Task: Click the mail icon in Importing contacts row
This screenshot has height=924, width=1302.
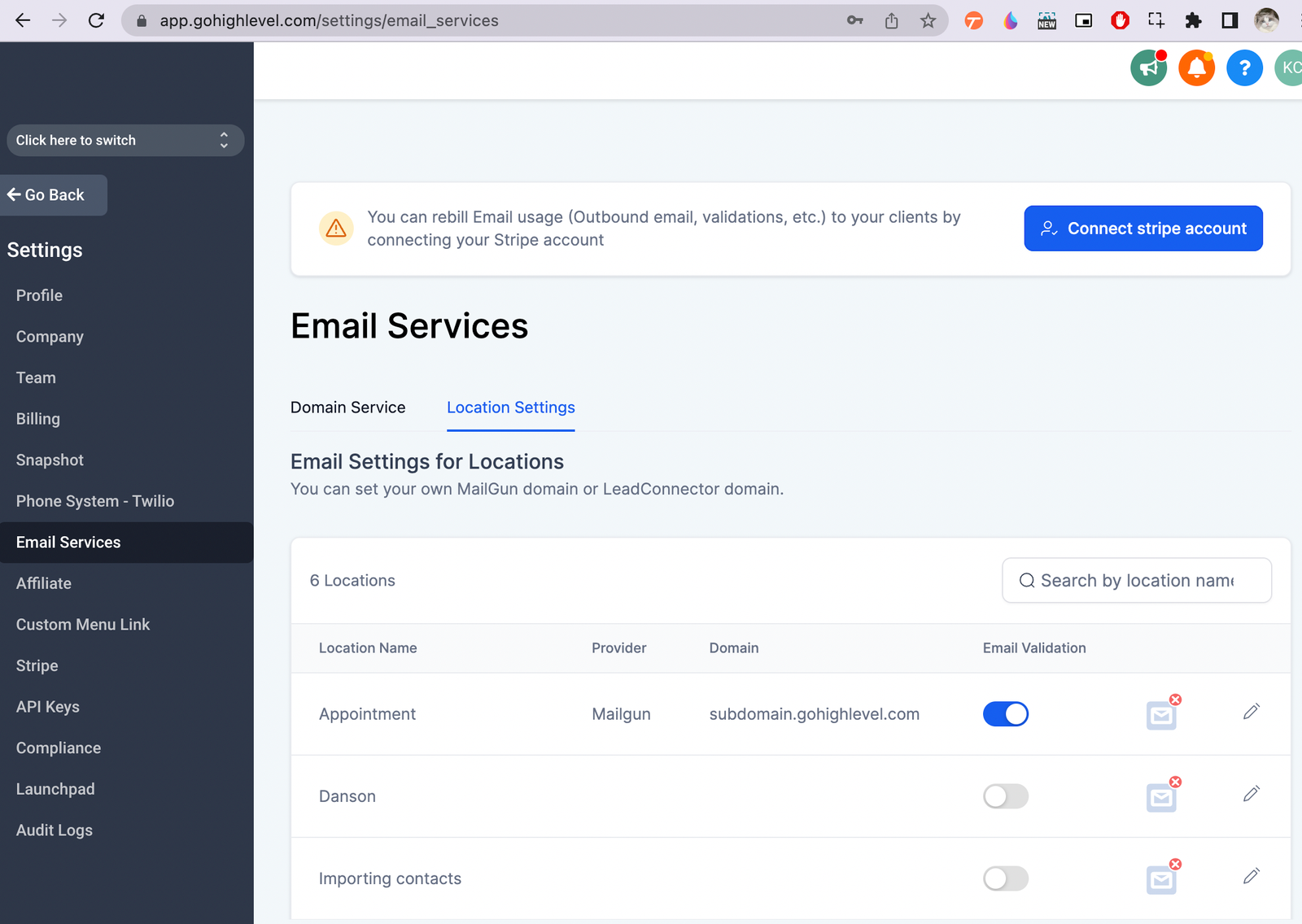Action: click(1161, 879)
